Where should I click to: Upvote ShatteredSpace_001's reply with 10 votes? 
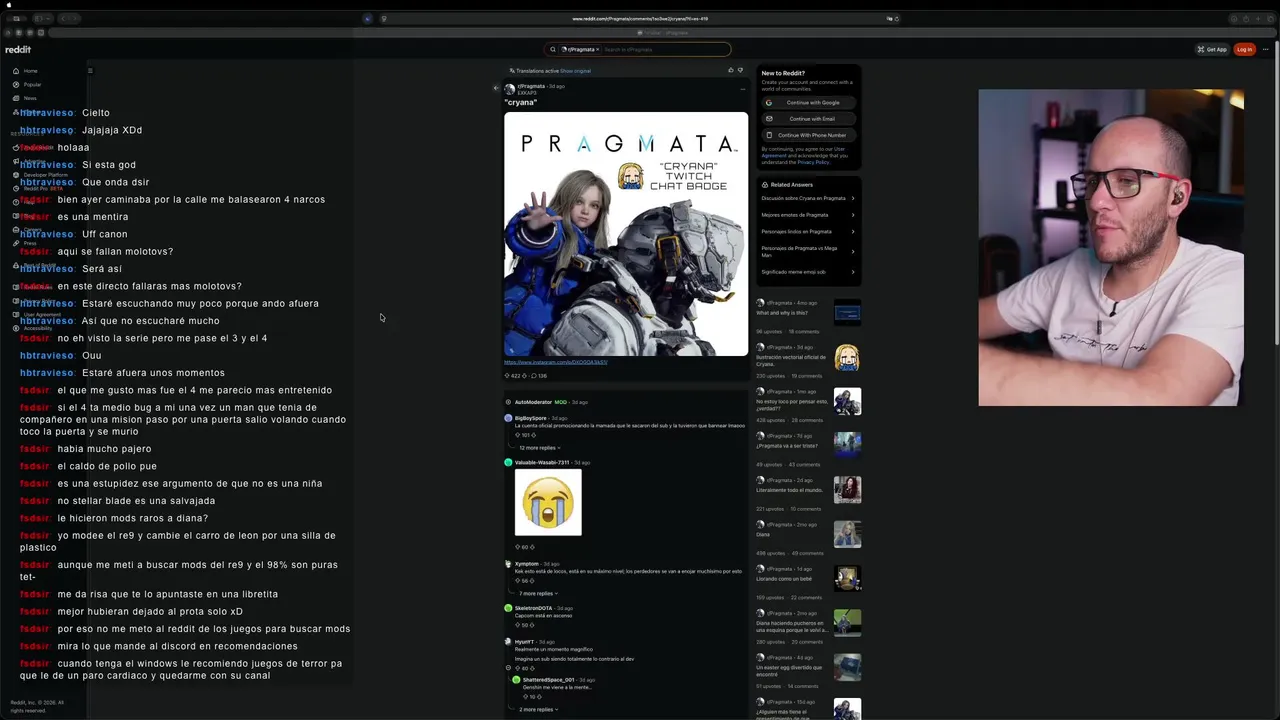tap(526, 697)
